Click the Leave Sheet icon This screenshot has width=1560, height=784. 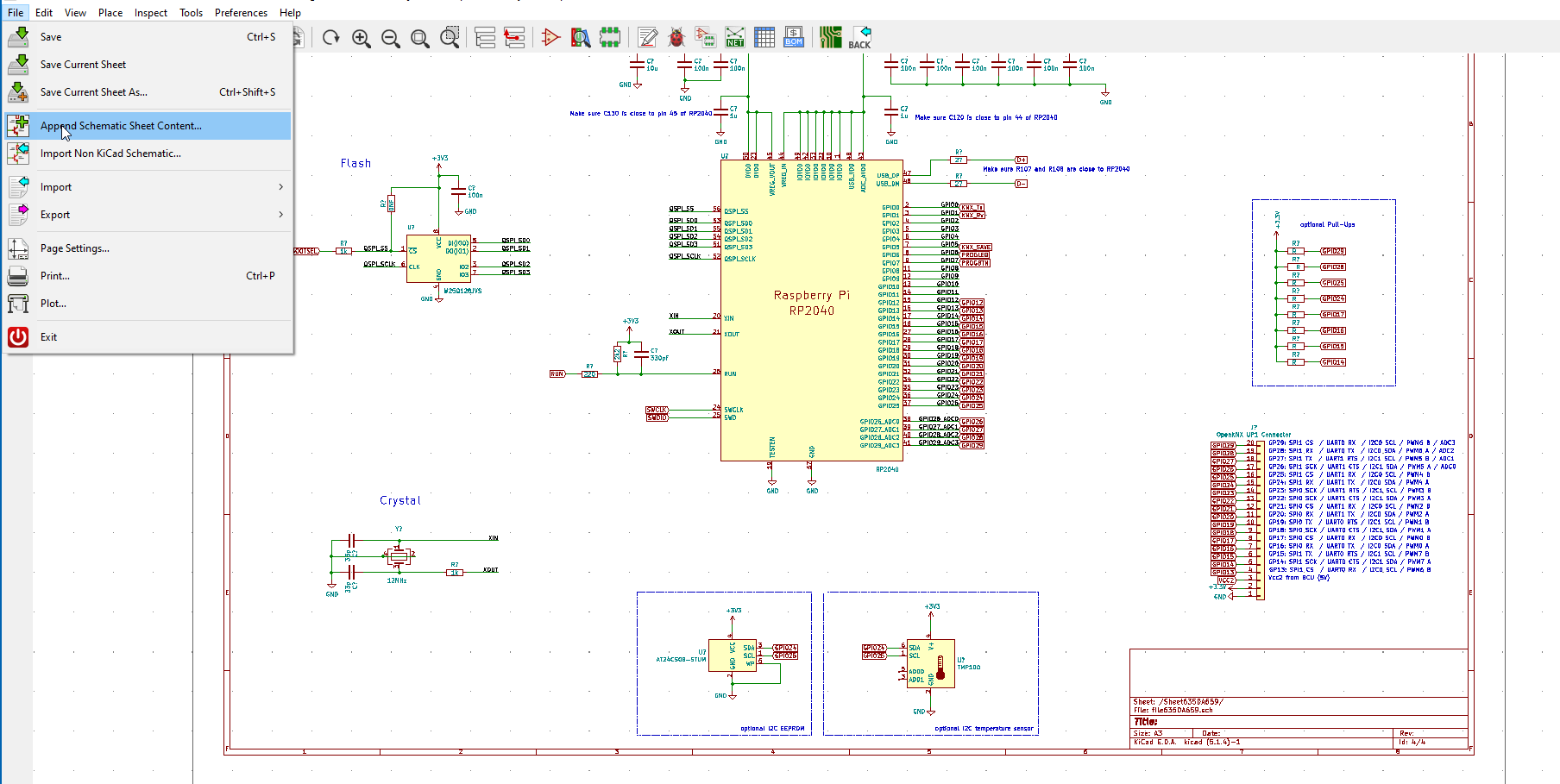514,37
